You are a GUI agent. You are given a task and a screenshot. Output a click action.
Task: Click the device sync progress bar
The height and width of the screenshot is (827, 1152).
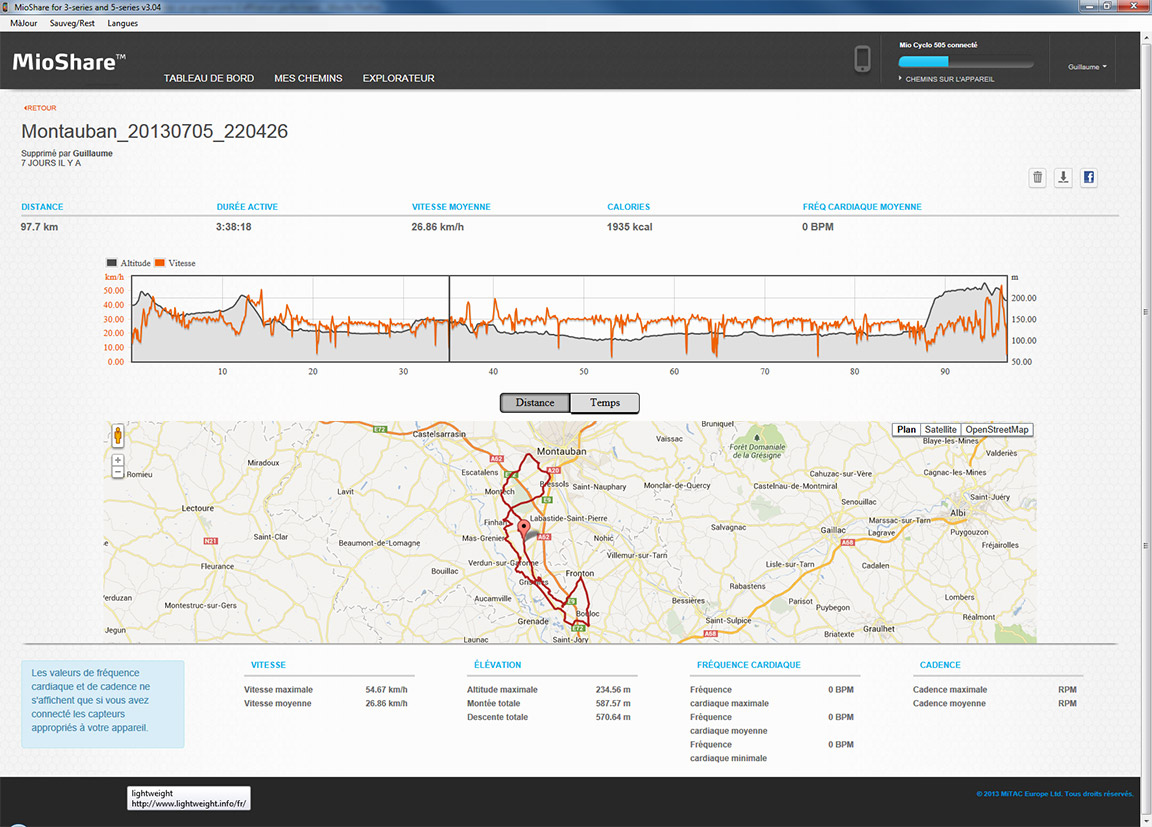[966, 62]
